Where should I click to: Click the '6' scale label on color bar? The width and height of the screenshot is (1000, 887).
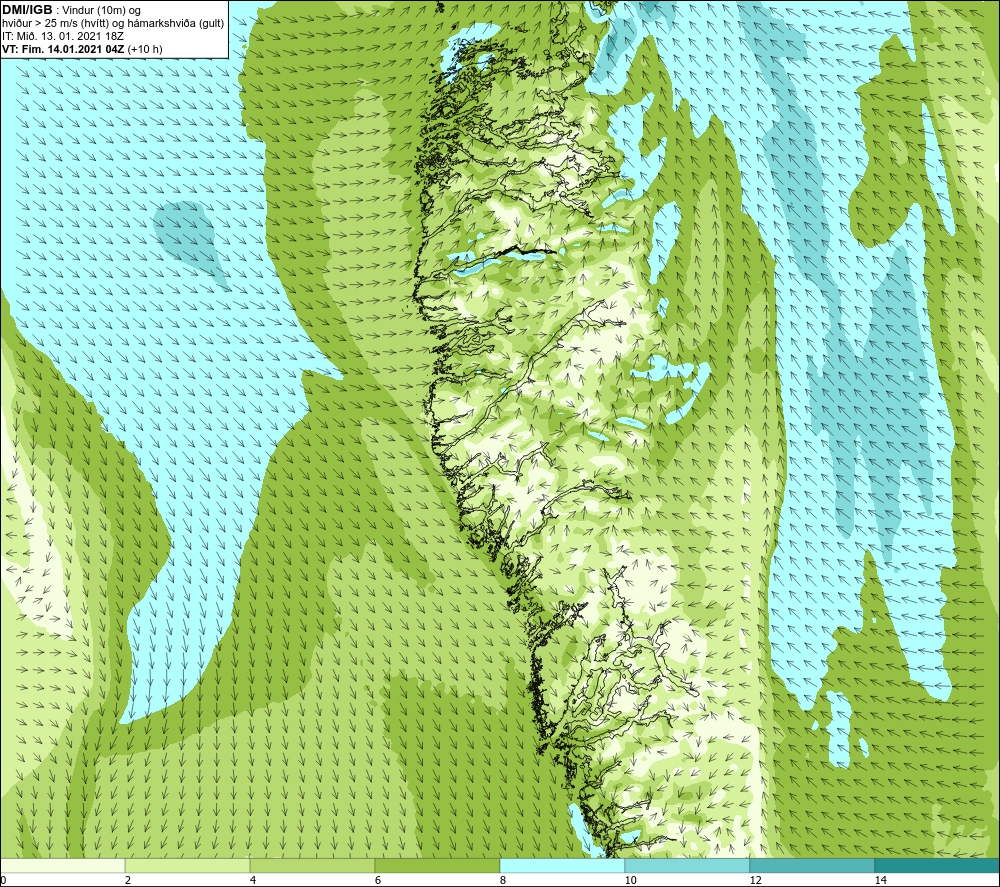(x=378, y=880)
